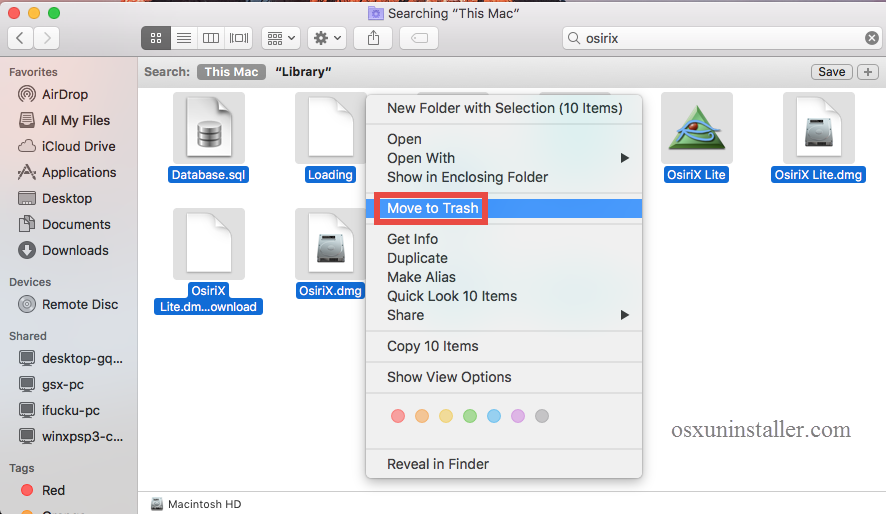Select shared computer desktop-gq...
886x514 pixels.
(x=71, y=359)
